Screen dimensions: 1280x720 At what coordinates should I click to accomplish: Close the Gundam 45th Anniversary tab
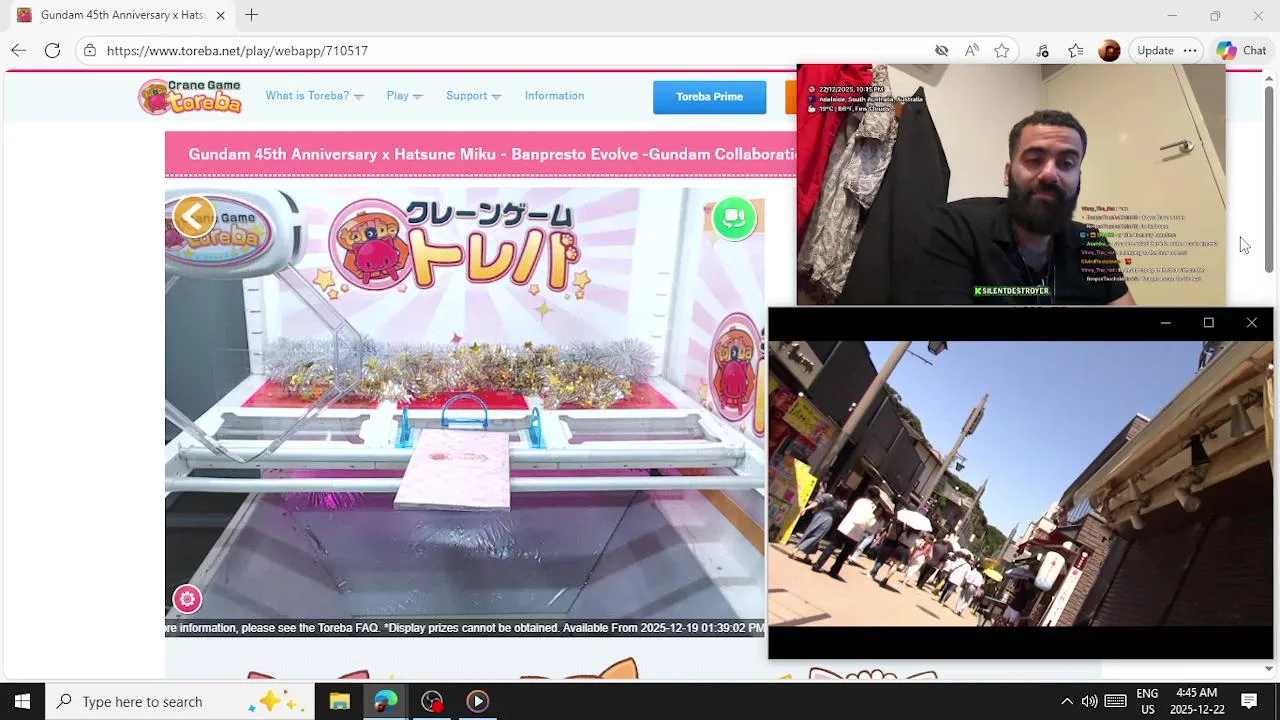[220, 15]
